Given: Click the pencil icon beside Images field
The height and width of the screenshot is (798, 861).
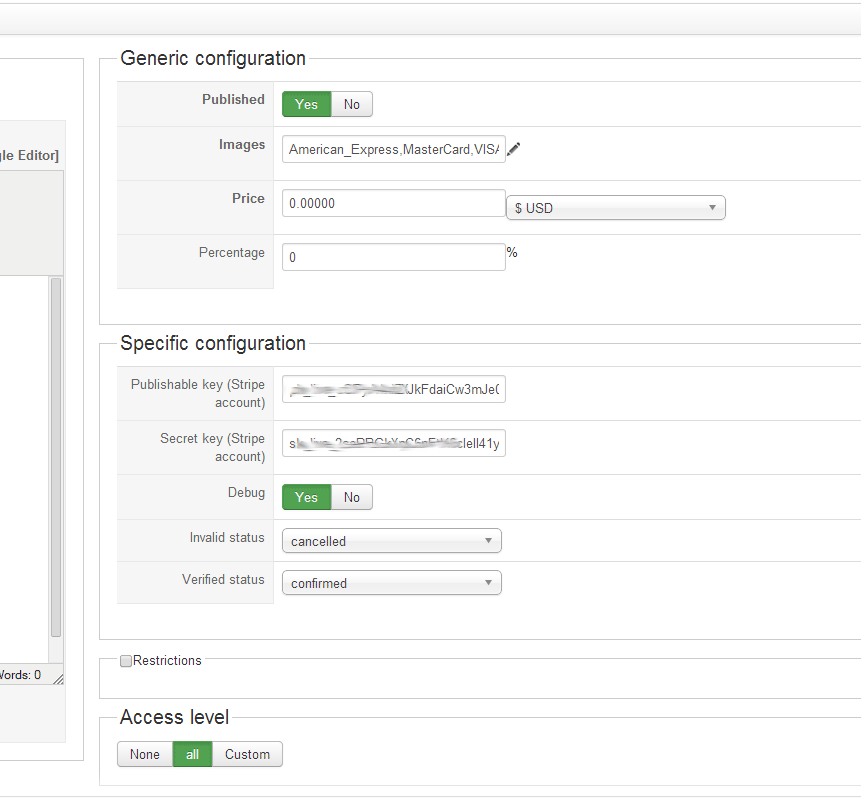Looking at the screenshot, I should 514,150.
